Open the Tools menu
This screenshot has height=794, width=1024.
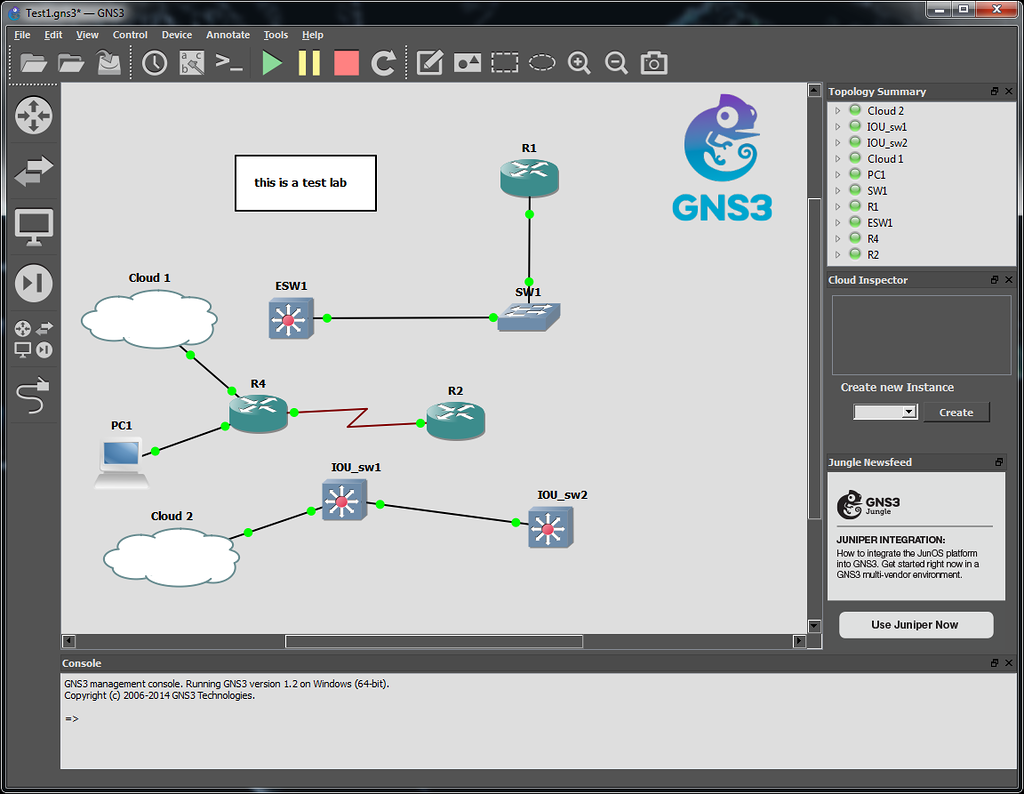click(276, 35)
